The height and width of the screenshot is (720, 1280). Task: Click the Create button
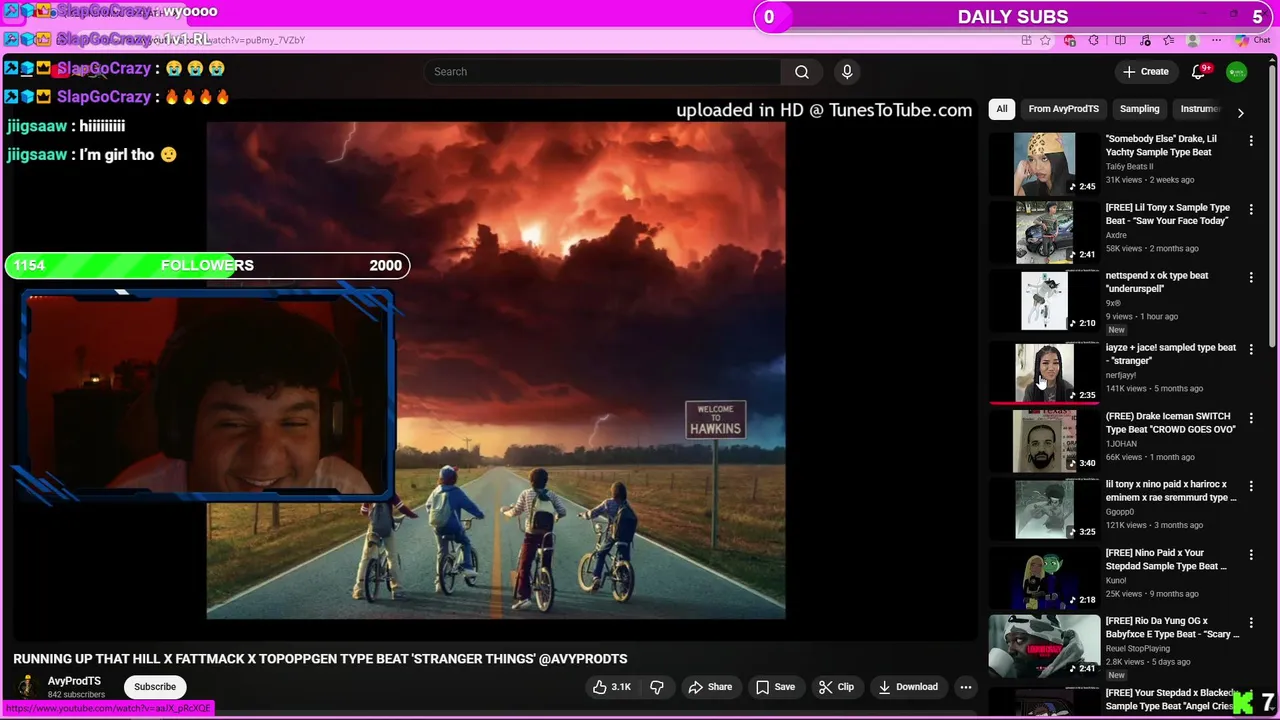pos(1146,72)
